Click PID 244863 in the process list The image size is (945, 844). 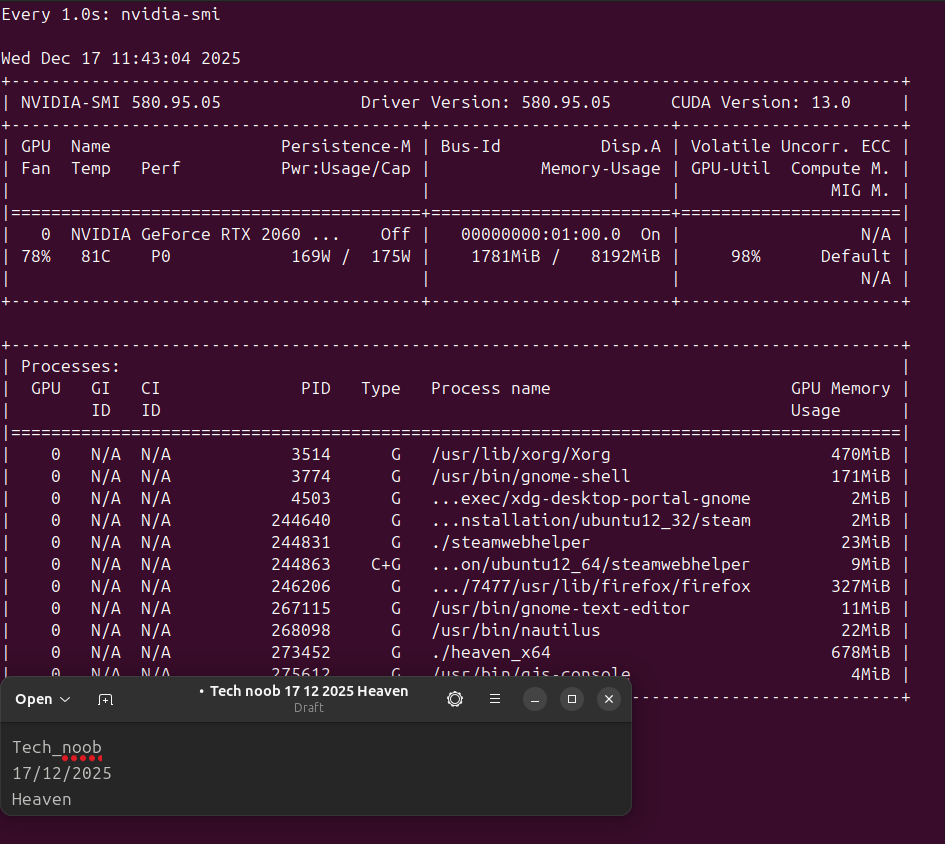click(300, 564)
